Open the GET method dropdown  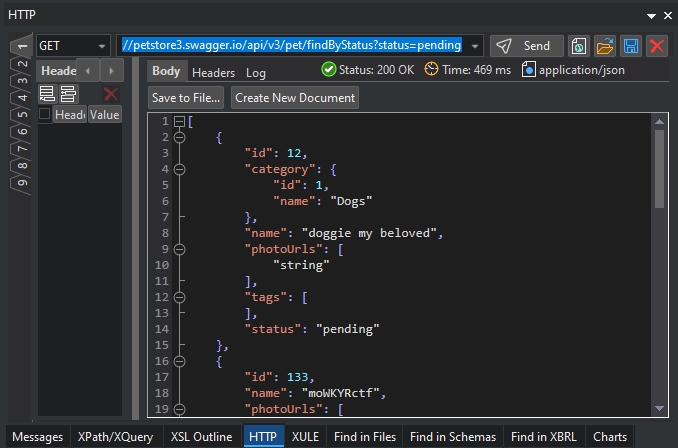(74, 46)
